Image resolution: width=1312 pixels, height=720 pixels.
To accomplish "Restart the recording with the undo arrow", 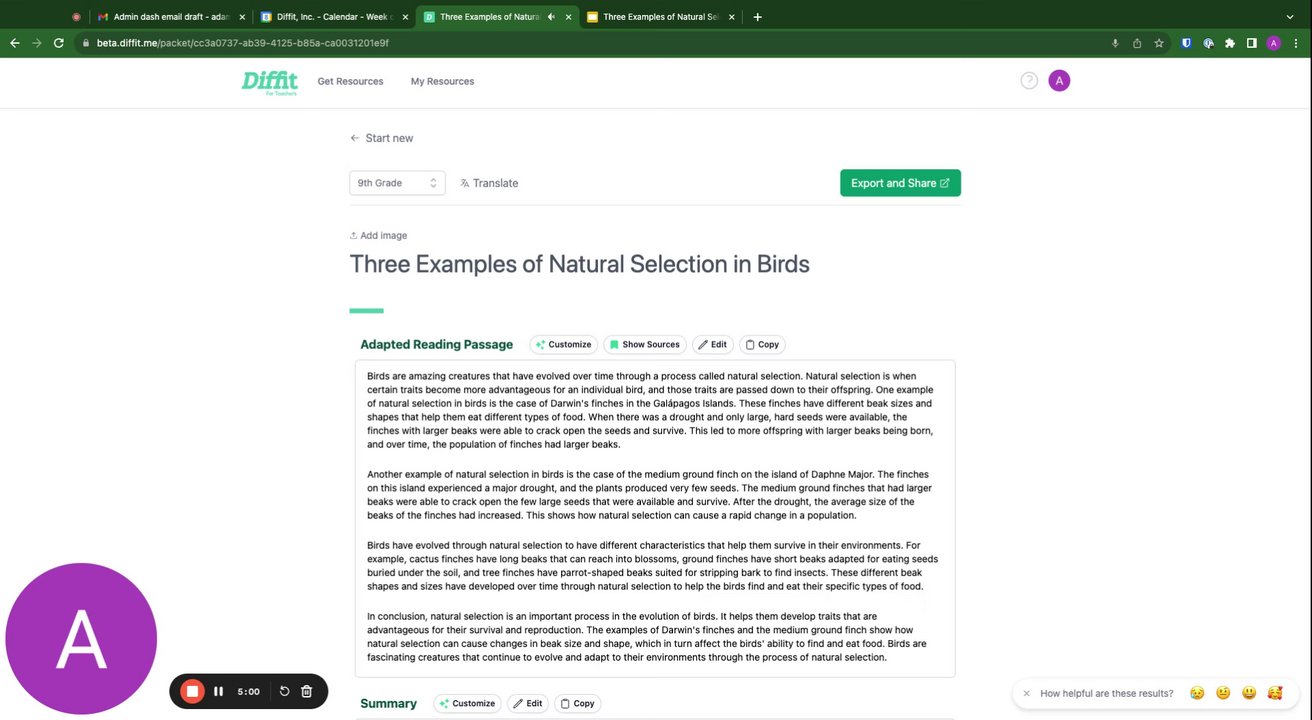I will (x=284, y=691).
